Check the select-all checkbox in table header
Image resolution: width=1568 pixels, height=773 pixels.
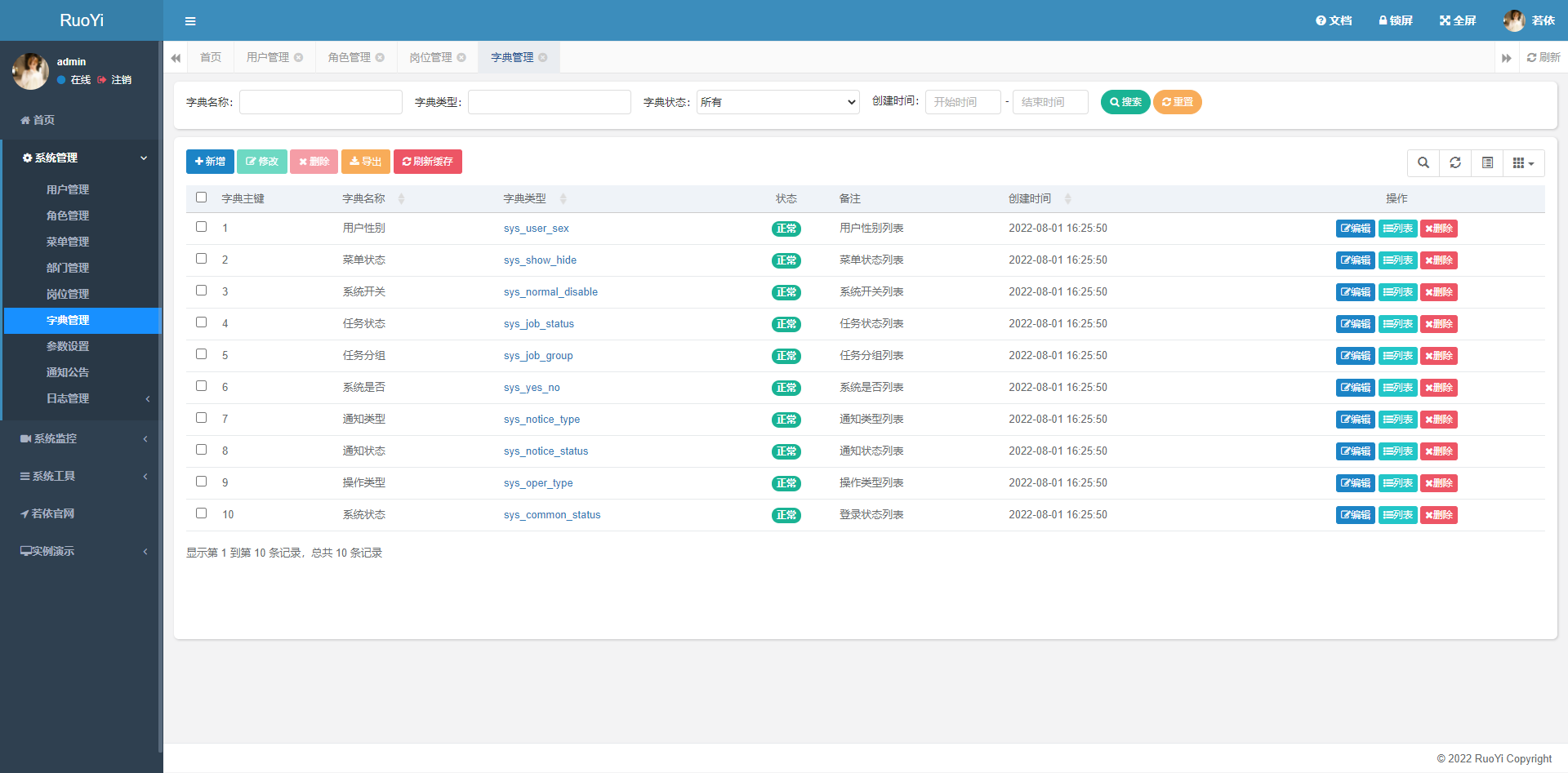(x=202, y=198)
